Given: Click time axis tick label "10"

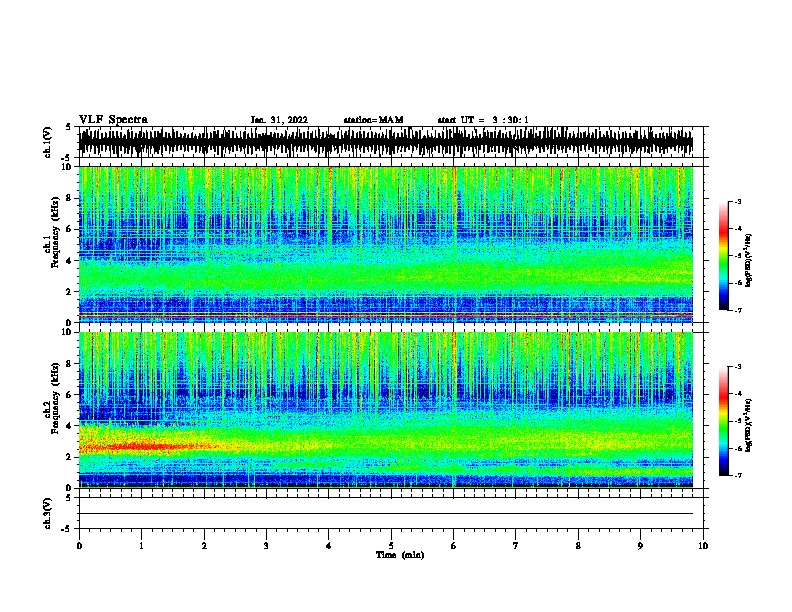Looking at the screenshot, I should click(703, 546).
